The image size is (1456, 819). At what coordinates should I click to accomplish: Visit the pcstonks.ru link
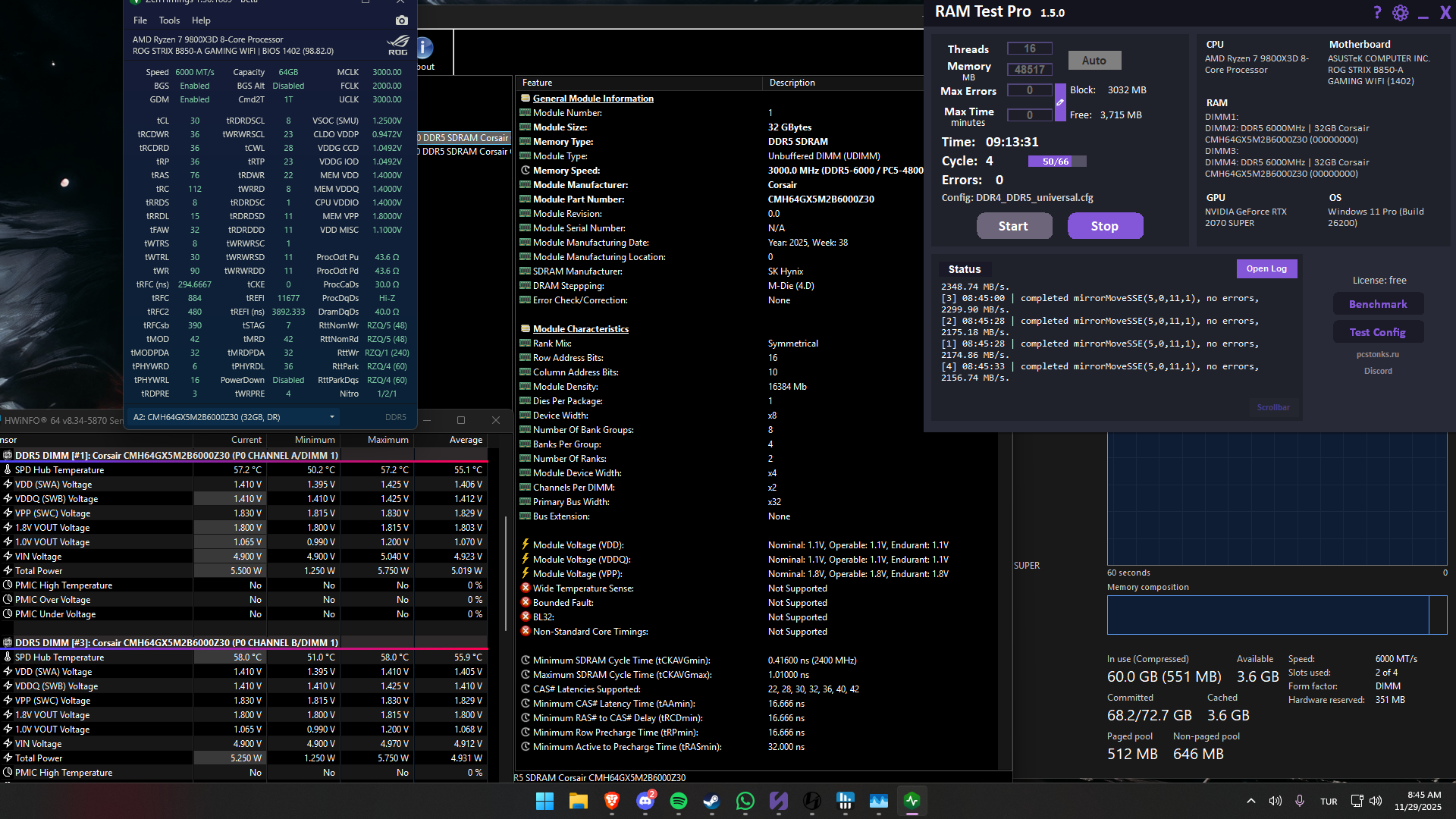1378,354
